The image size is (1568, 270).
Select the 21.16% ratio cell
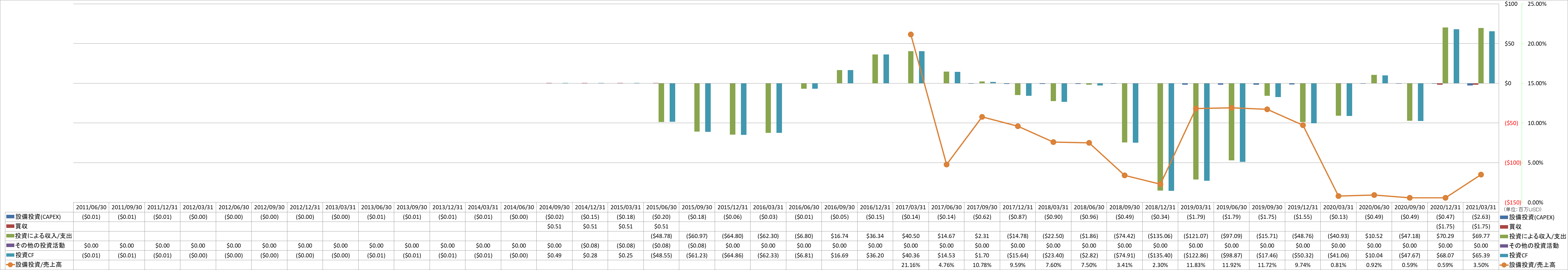click(911, 265)
